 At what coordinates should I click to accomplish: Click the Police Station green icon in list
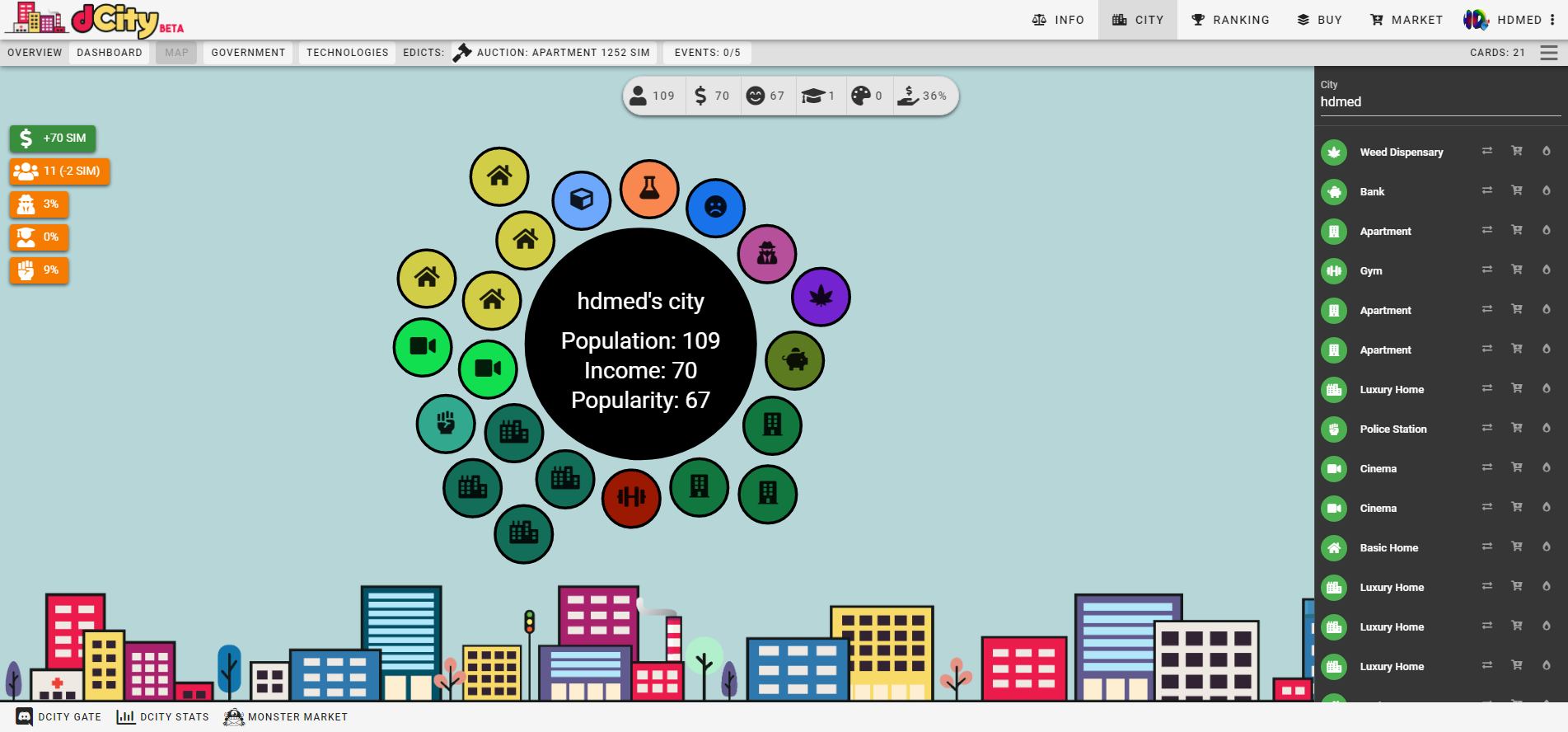[1334, 429]
